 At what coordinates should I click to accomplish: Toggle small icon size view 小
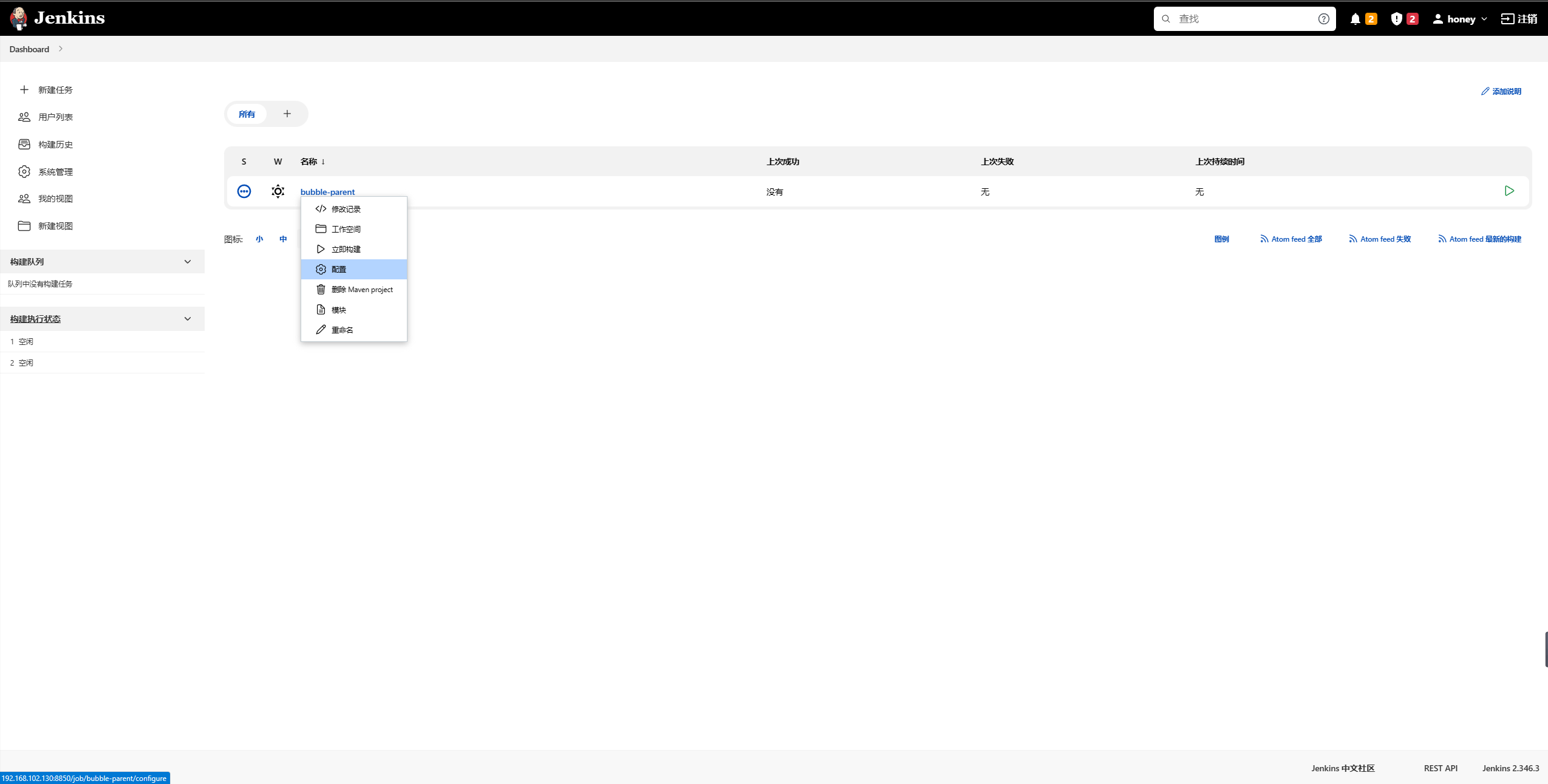click(260, 239)
